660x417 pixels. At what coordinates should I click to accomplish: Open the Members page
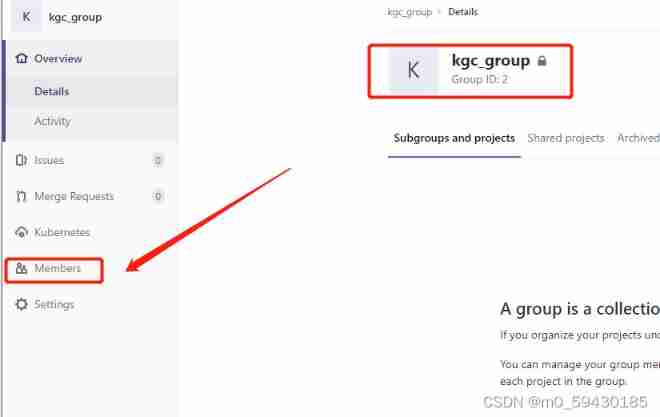point(57,268)
